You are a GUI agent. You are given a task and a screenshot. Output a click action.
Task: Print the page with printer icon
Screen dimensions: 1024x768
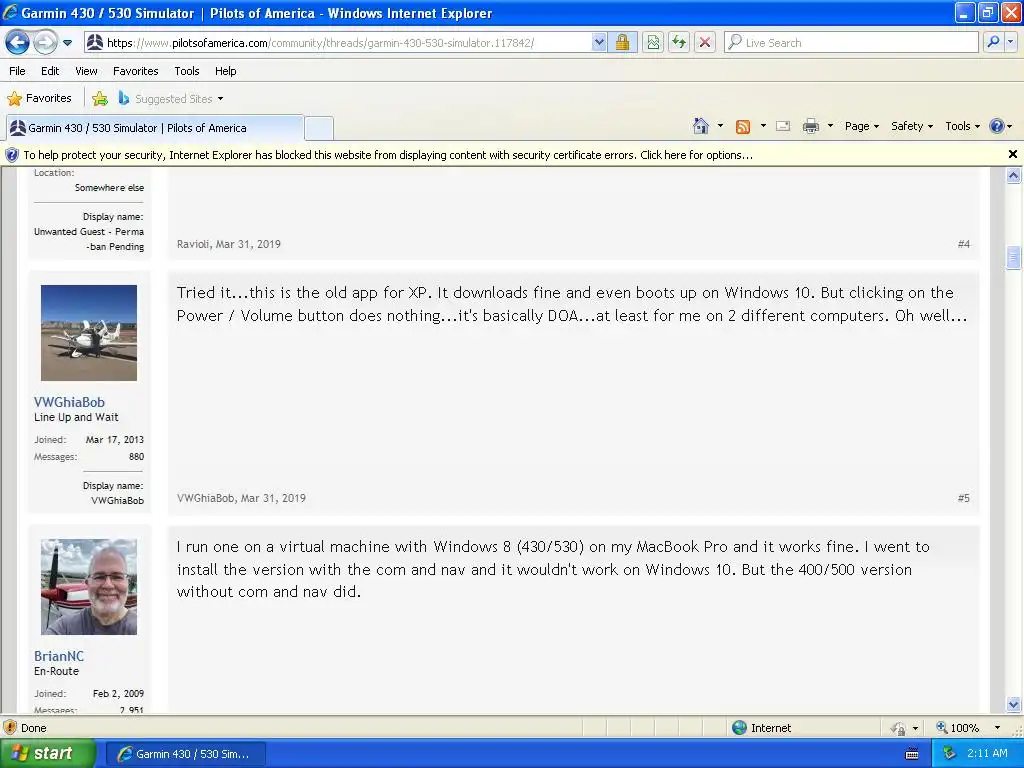coord(810,126)
